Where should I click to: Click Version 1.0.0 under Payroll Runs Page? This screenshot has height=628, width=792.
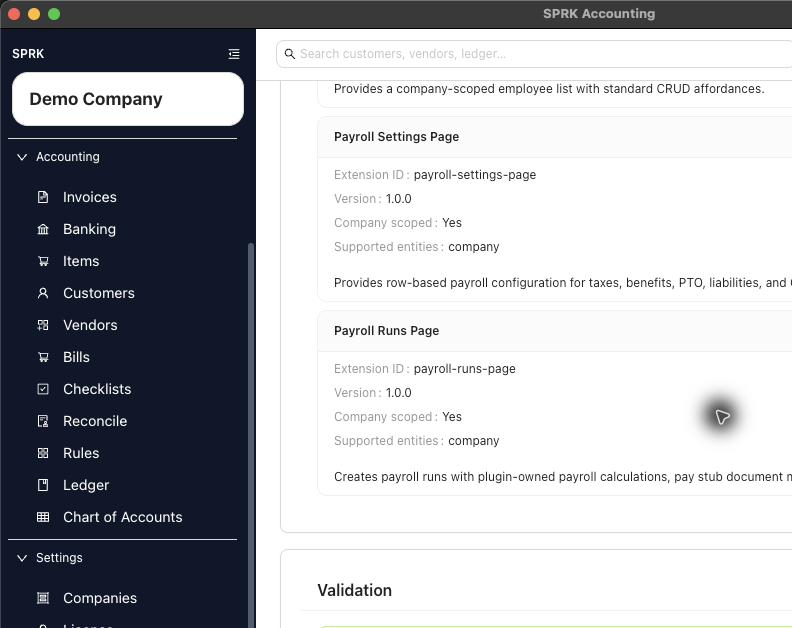[373, 393]
